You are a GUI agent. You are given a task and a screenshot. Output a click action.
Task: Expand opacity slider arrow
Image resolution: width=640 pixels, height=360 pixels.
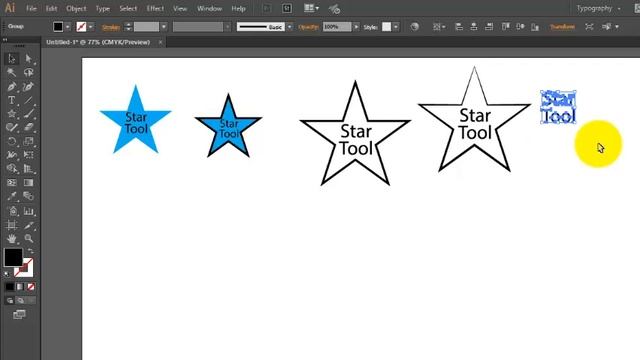coord(356,27)
